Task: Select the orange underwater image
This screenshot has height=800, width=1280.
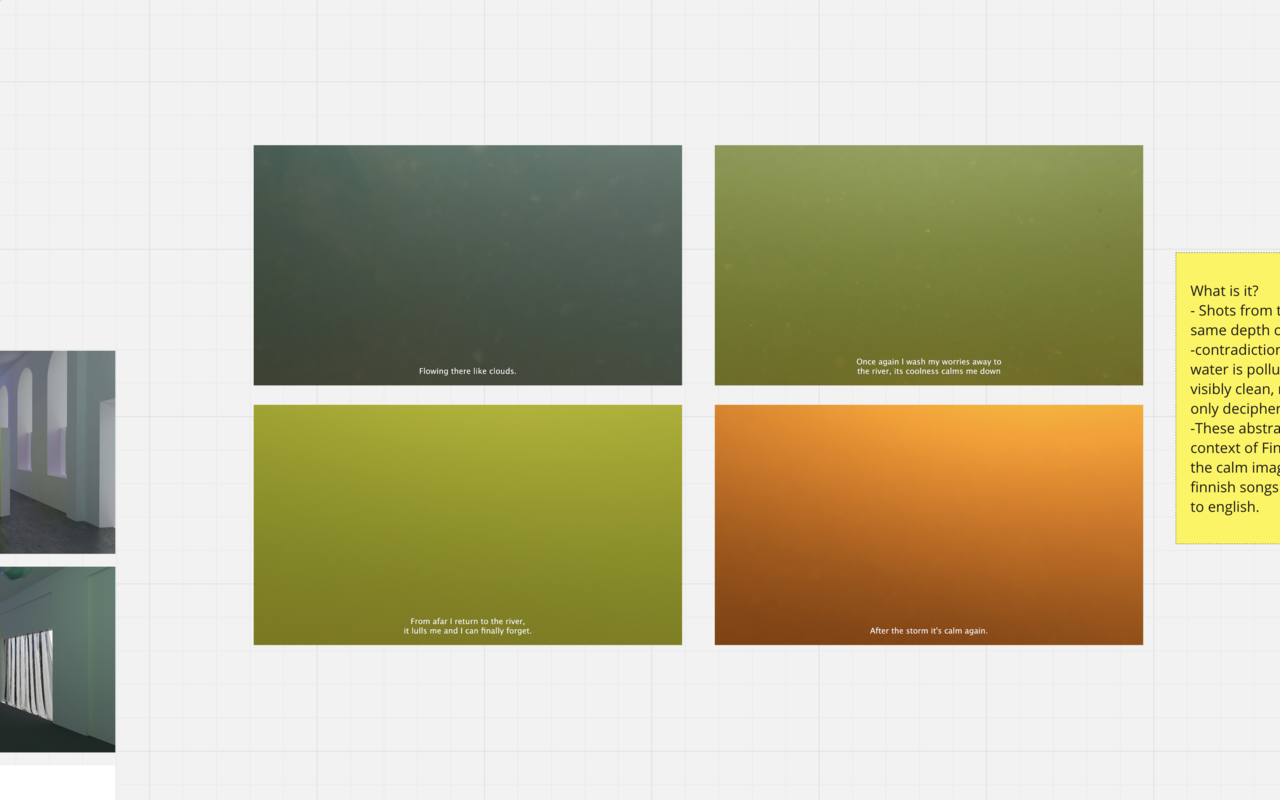Action: click(928, 510)
